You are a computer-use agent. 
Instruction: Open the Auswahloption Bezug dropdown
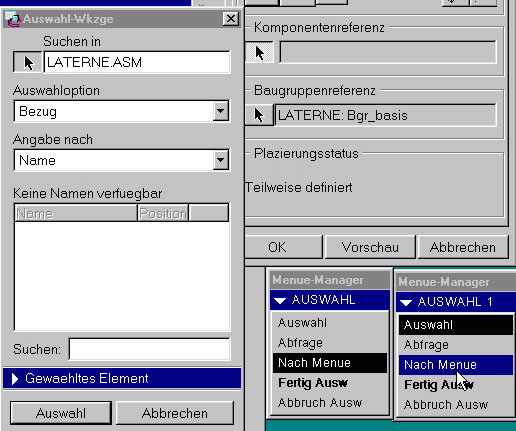pyautogui.click(x=221, y=111)
